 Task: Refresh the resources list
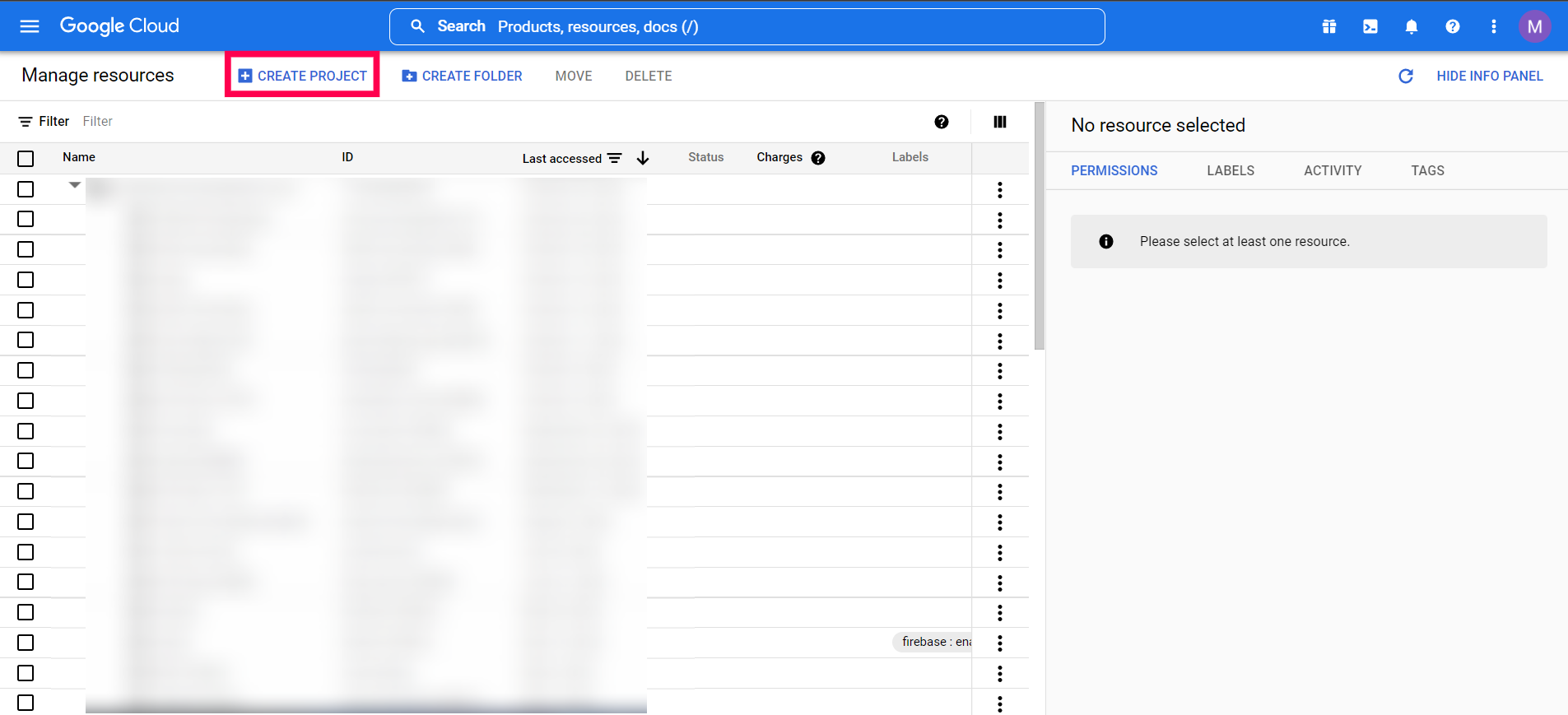pyautogui.click(x=1406, y=76)
